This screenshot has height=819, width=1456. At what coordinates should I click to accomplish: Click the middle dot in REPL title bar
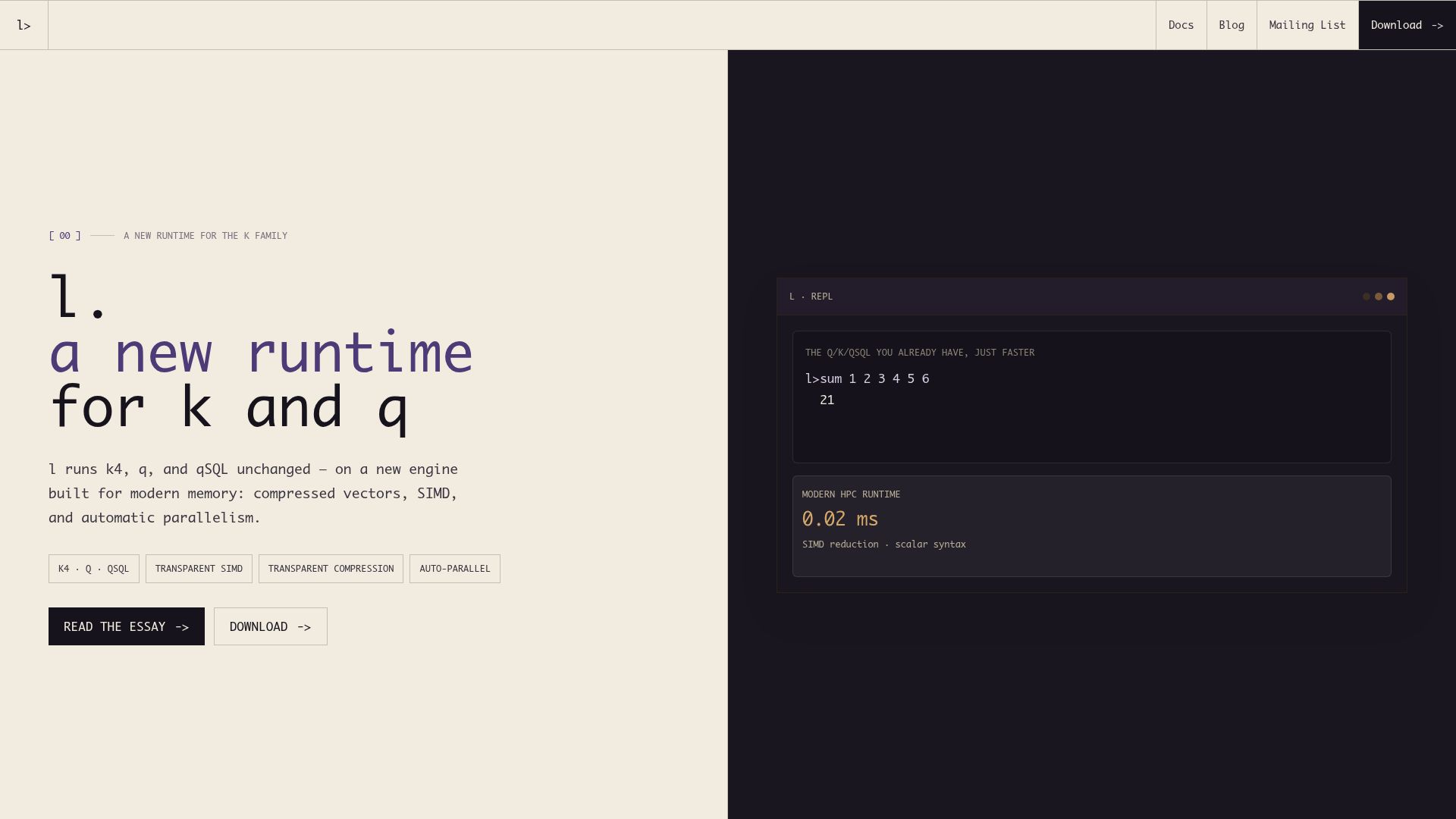1379,297
